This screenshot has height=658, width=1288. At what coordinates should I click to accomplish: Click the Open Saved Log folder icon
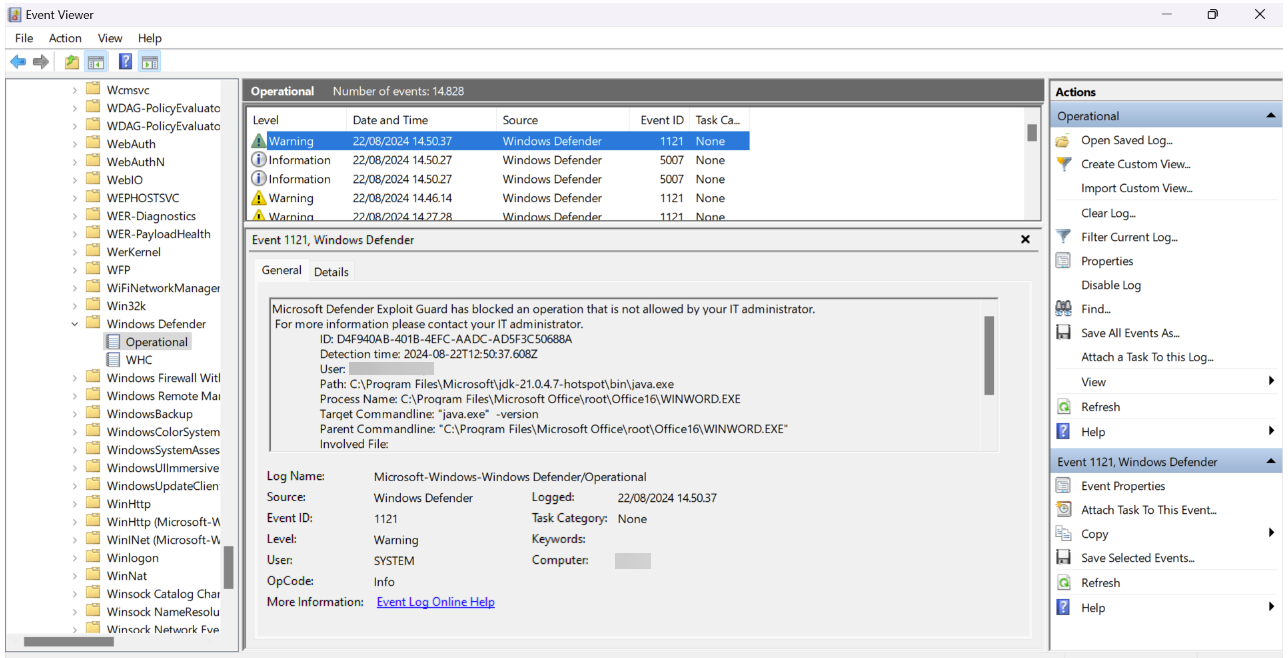click(x=1064, y=140)
